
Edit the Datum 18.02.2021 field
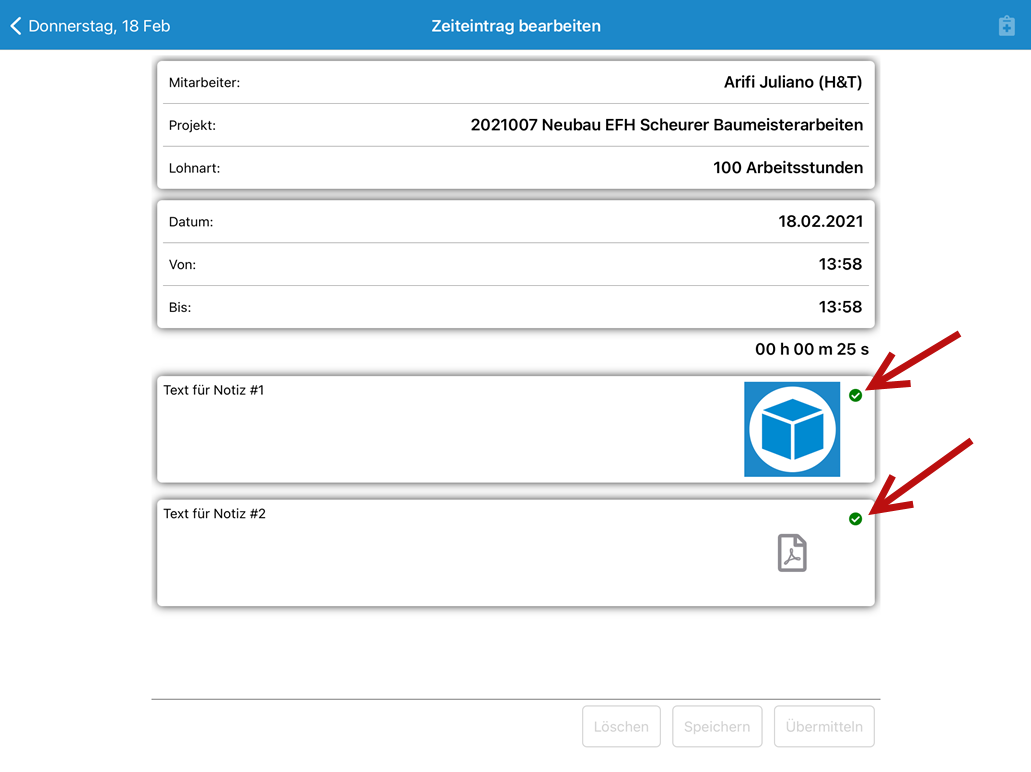pos(516,222)
